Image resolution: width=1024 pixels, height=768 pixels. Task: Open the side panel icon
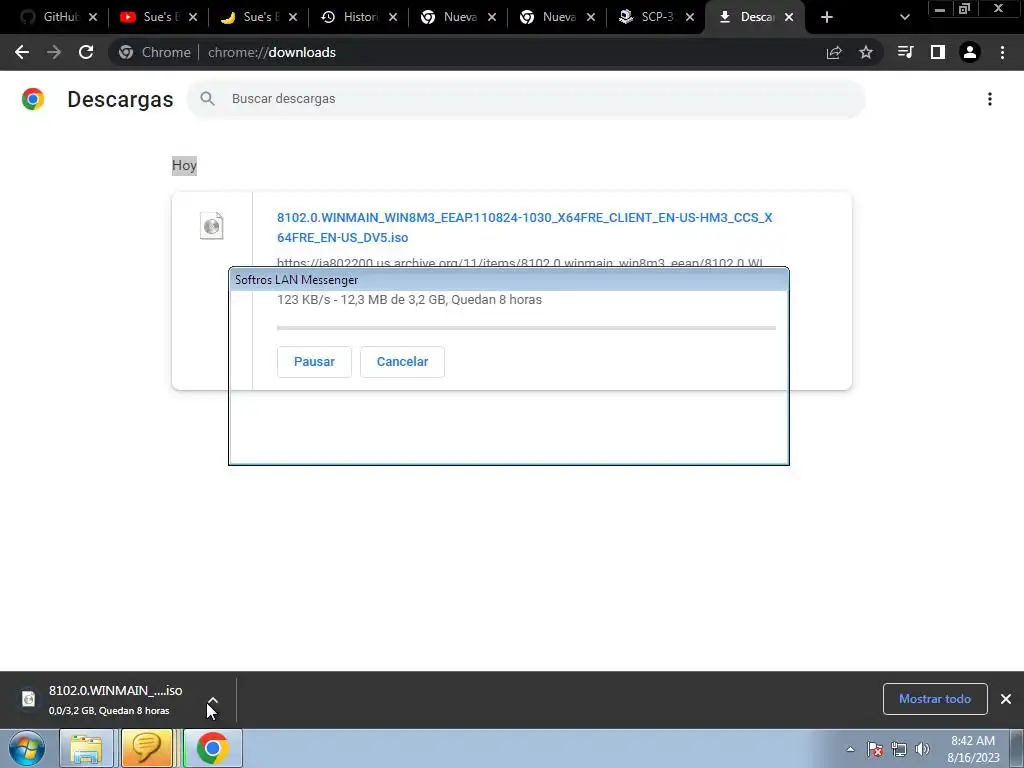pos(938,52)
